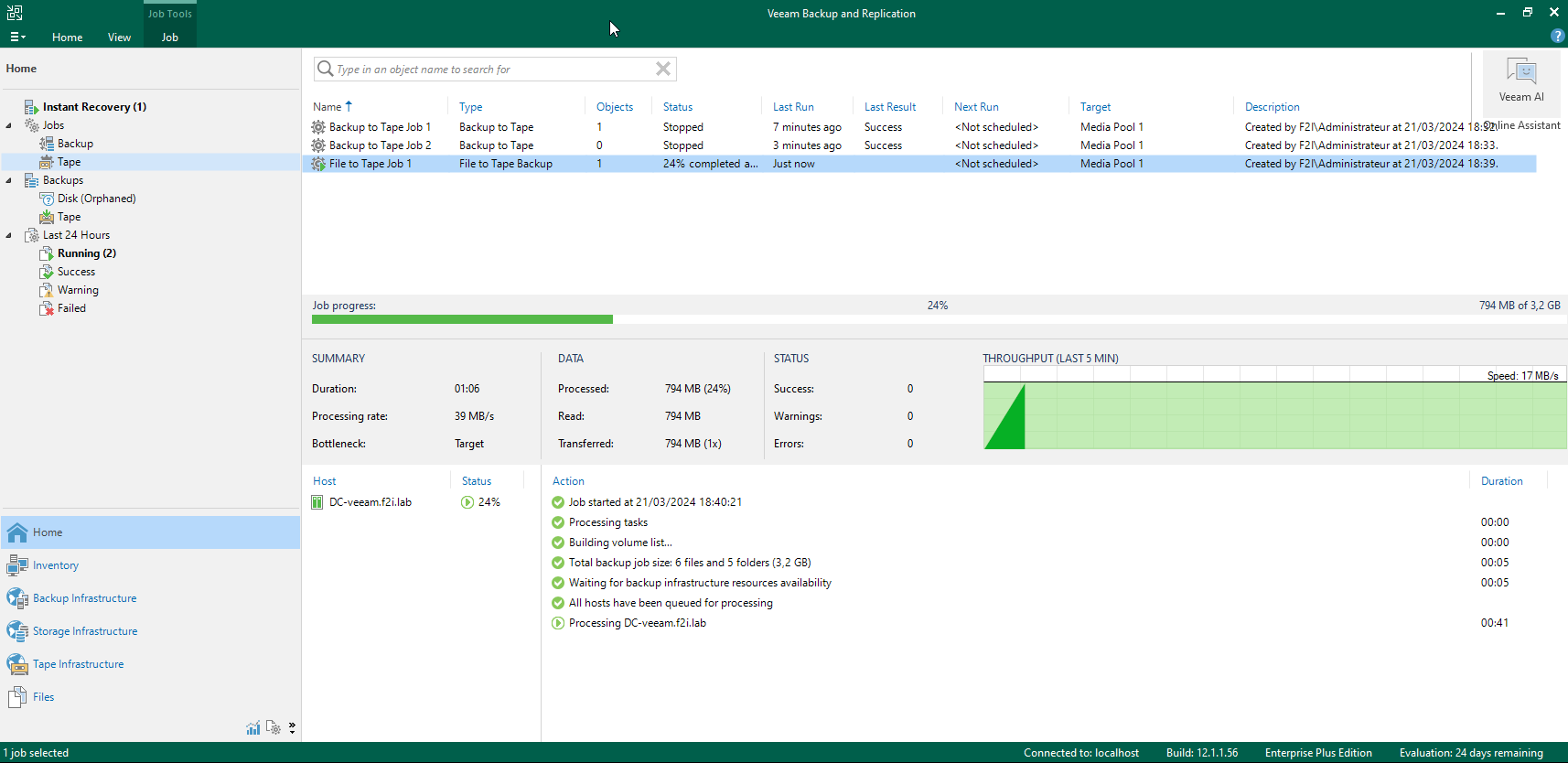Select the Backup to Tape Job 1 row

coord(919,127)
